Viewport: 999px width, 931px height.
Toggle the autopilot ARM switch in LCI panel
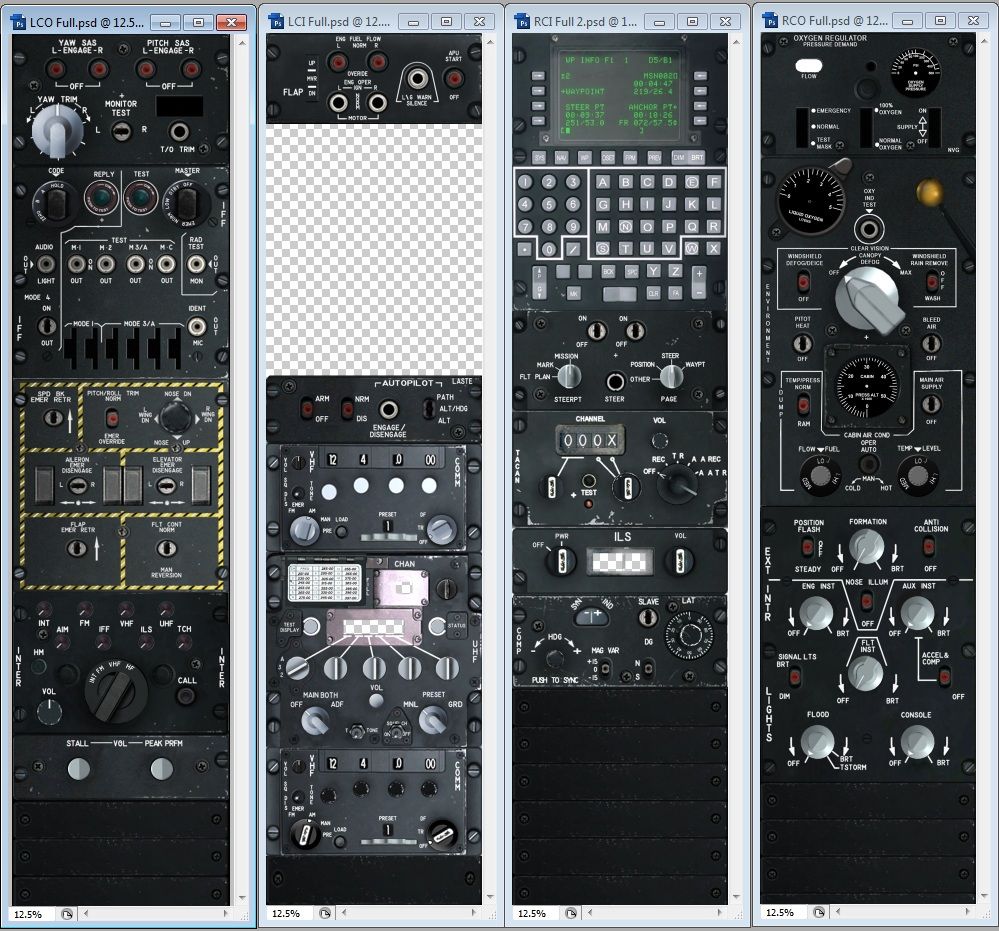[x=308, y=408]
